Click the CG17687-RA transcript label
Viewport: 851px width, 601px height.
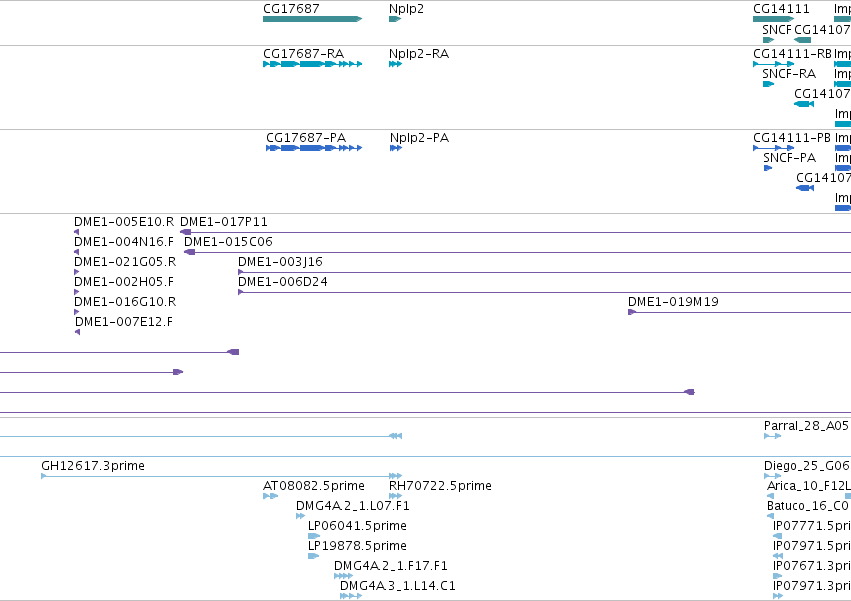tap(303, 54)
